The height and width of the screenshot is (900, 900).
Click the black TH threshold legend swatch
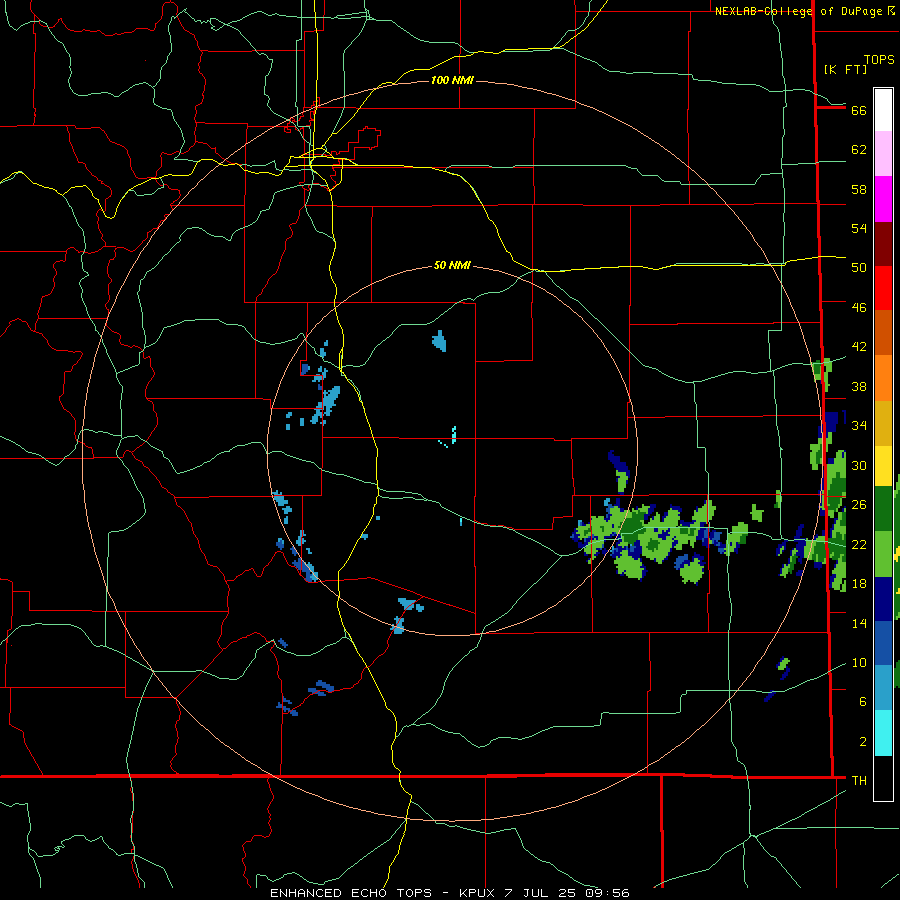tap(883, 778)
